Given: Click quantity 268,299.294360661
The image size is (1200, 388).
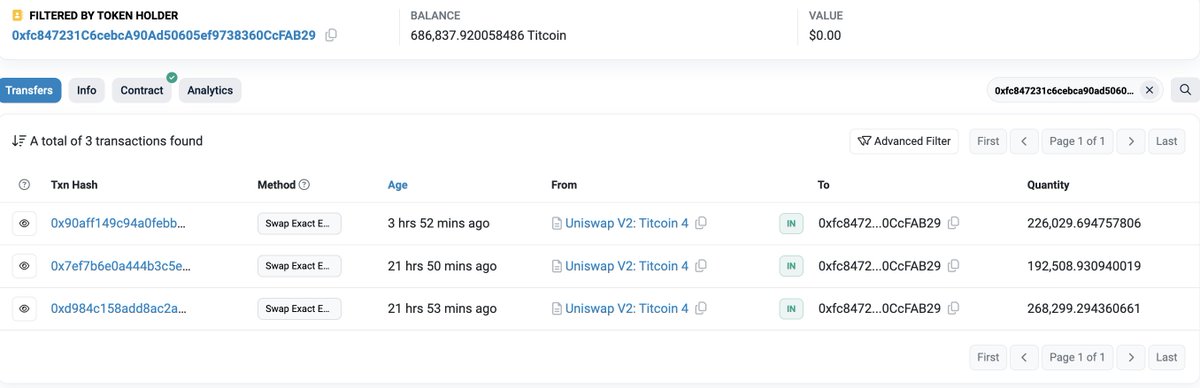Looking at the screenshot, I should click(1084, 309).
